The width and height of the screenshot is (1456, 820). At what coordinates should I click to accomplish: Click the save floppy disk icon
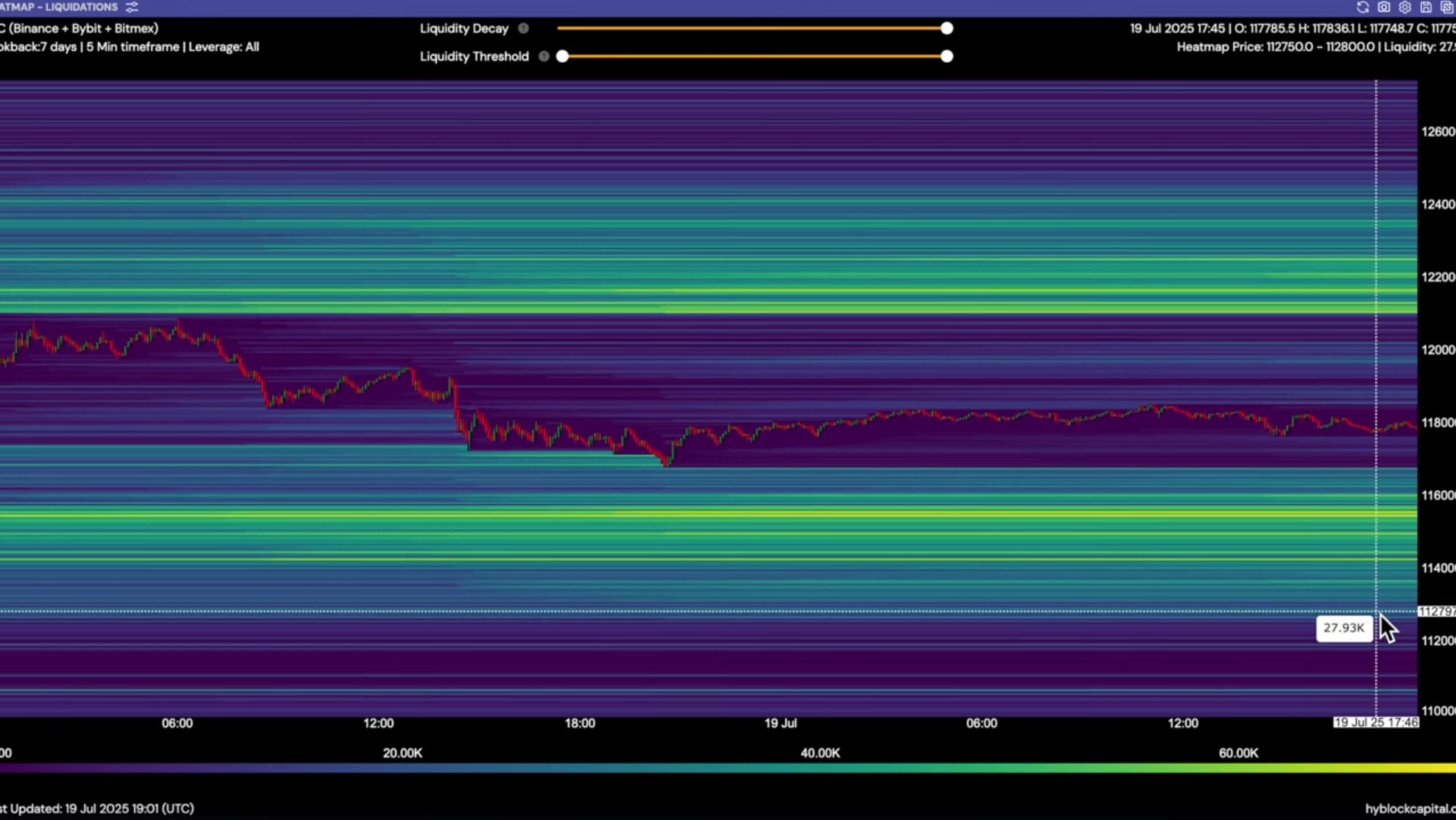pyautogui.click(x=1426, y=7)
